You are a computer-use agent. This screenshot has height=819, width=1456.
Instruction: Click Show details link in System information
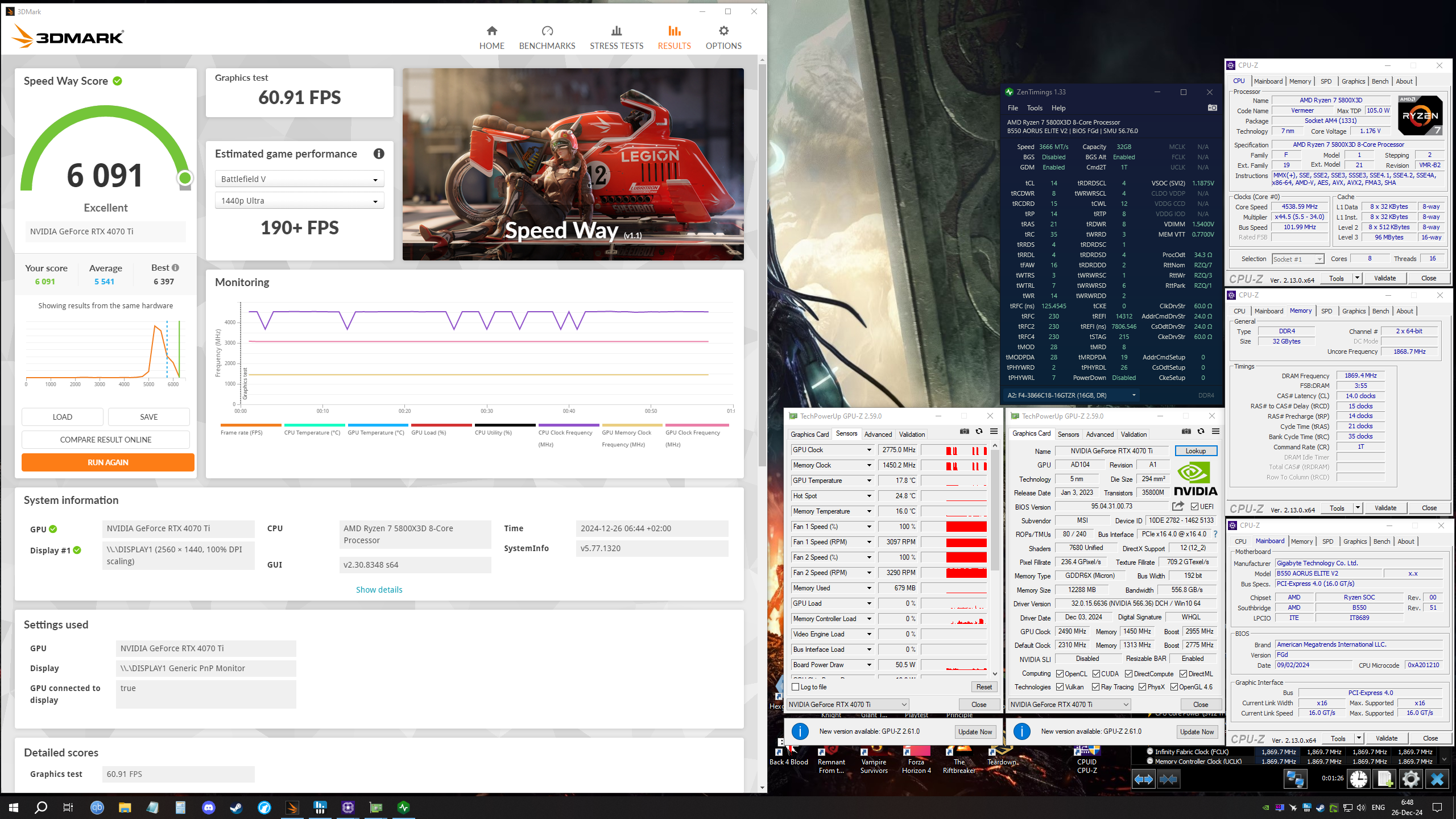[379, 590]
